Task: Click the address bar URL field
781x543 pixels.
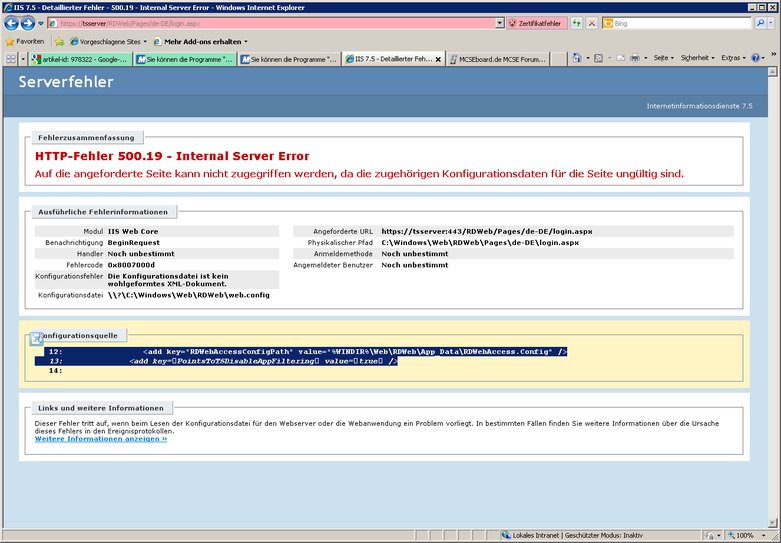Action: 271,23
